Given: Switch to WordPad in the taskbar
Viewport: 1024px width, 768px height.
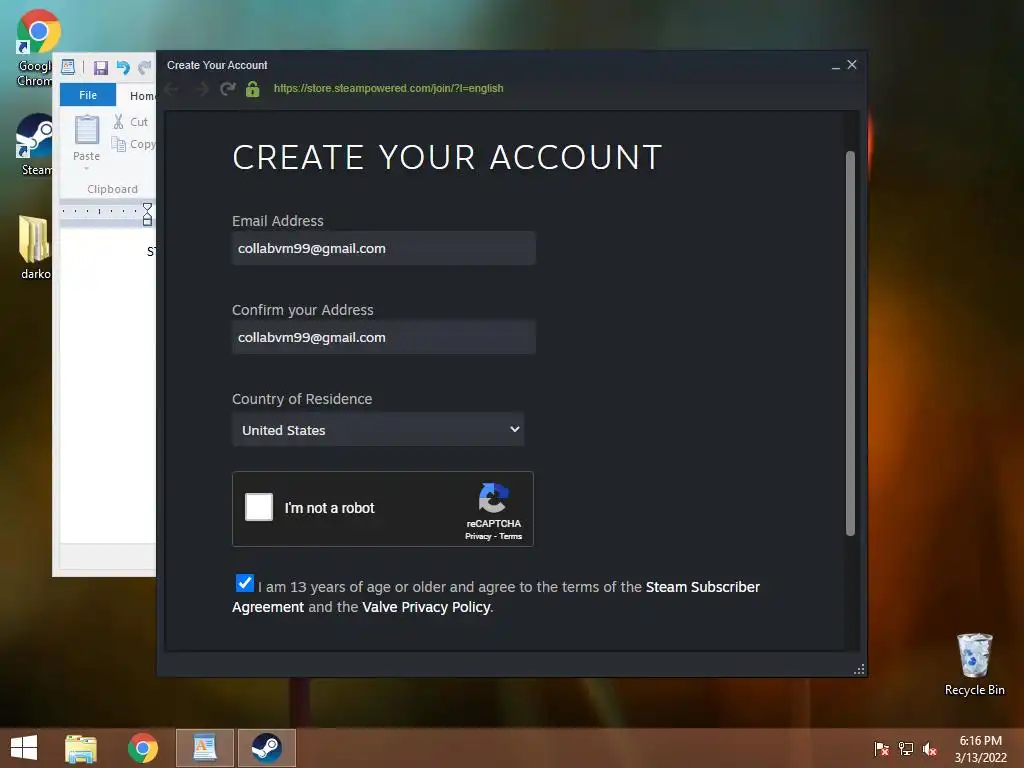Looking at the screenshot, I should click(205, 748).
